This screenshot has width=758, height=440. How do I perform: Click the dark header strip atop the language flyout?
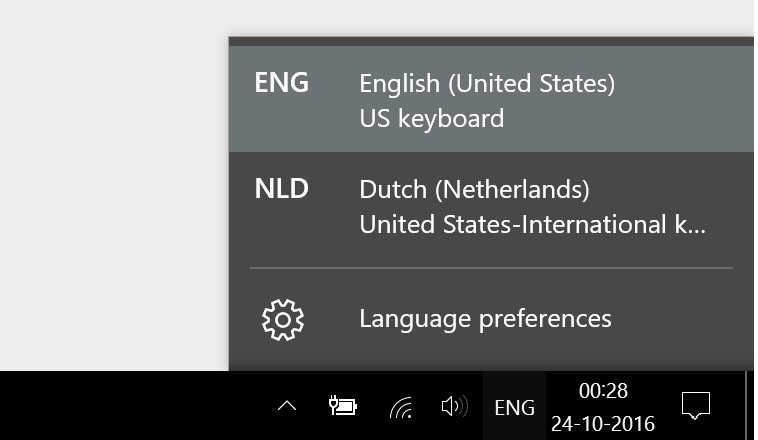tap(491, 42)
